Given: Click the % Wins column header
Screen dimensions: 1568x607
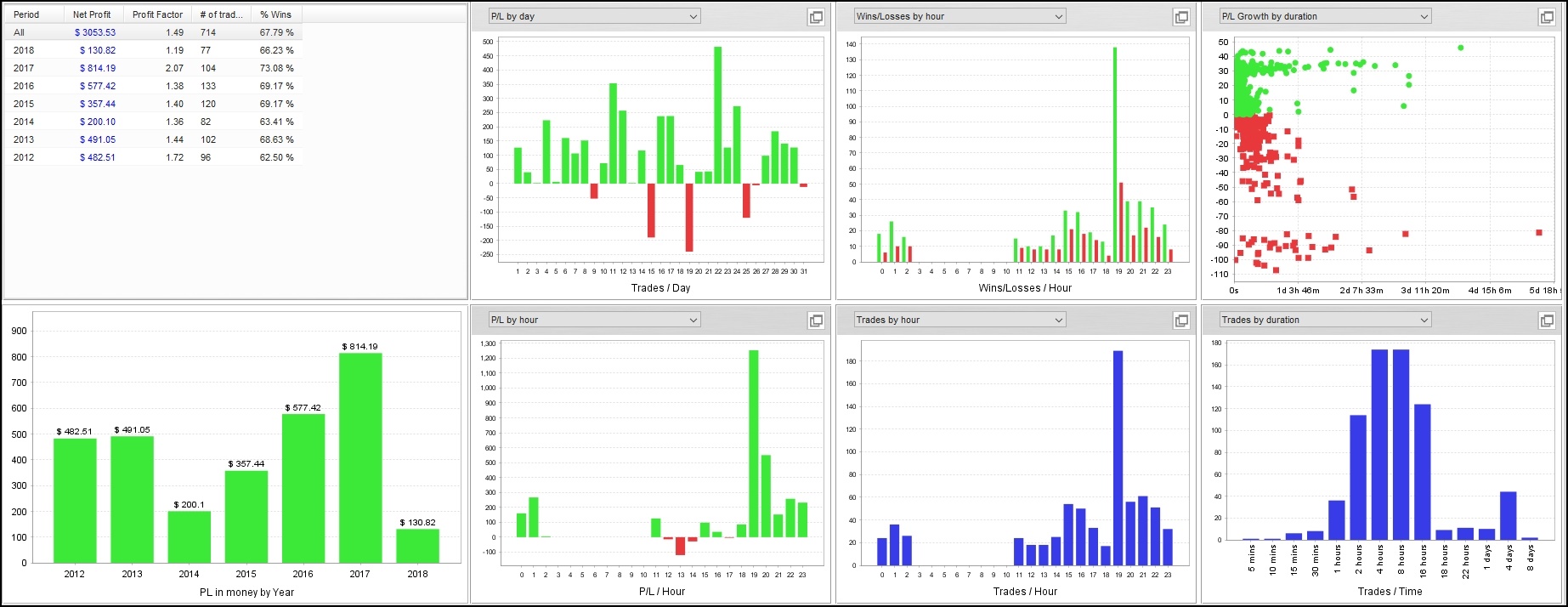Looking at the screenshot, I should (275, 14).
